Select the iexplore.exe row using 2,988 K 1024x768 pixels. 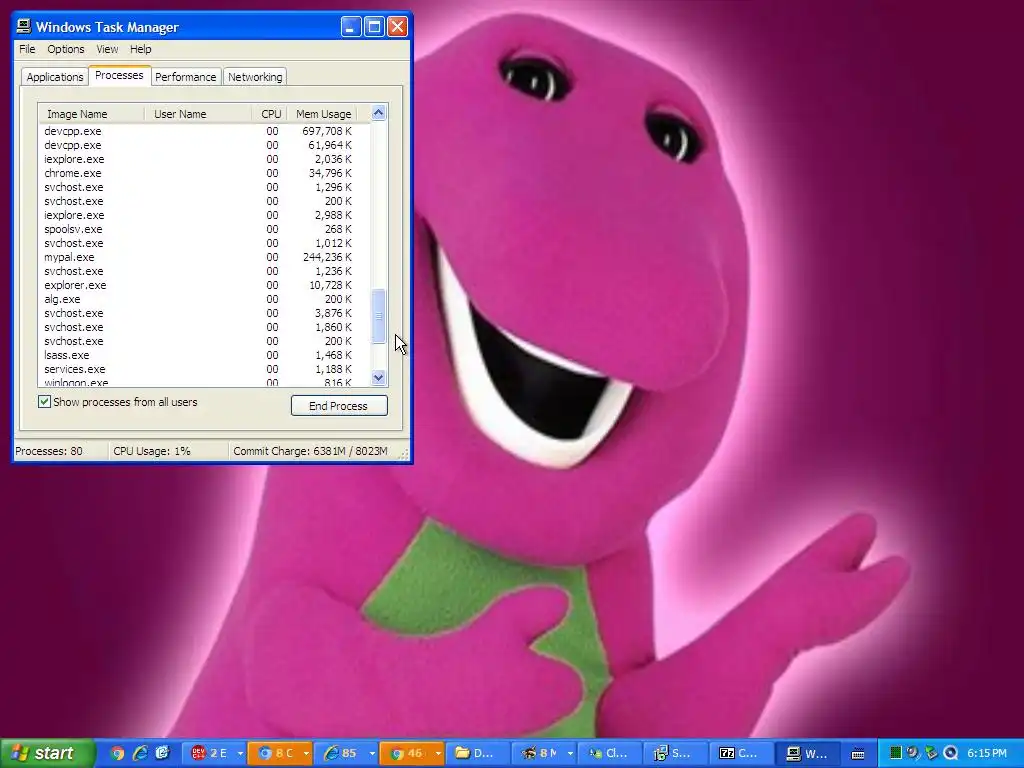(x=204, y=215)
